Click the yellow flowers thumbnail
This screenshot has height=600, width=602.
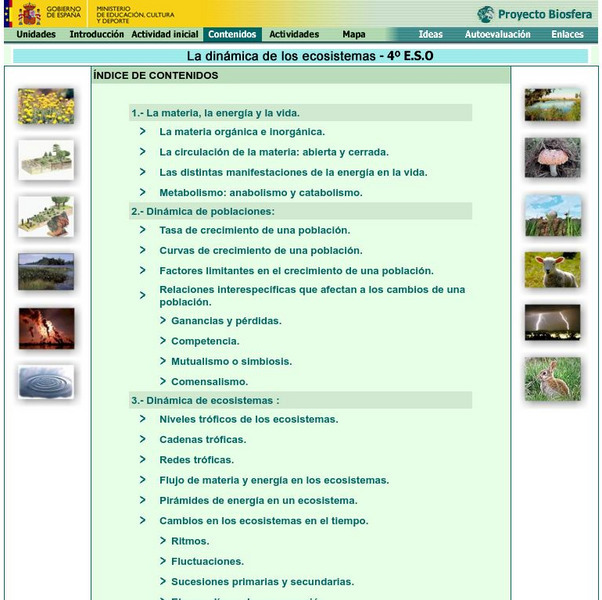click(x=46, y=106)
